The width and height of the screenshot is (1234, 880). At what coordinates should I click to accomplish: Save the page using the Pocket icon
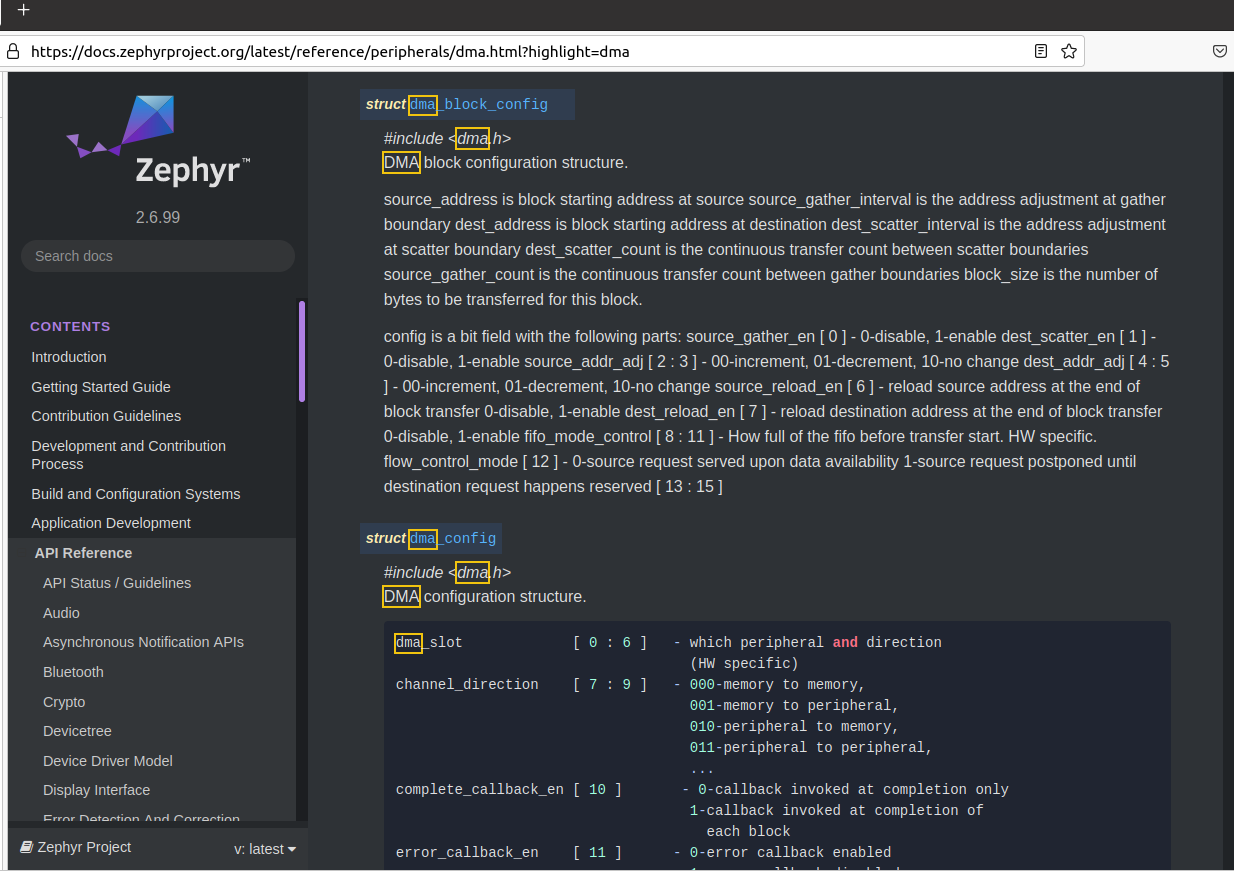click(1219, 51)
